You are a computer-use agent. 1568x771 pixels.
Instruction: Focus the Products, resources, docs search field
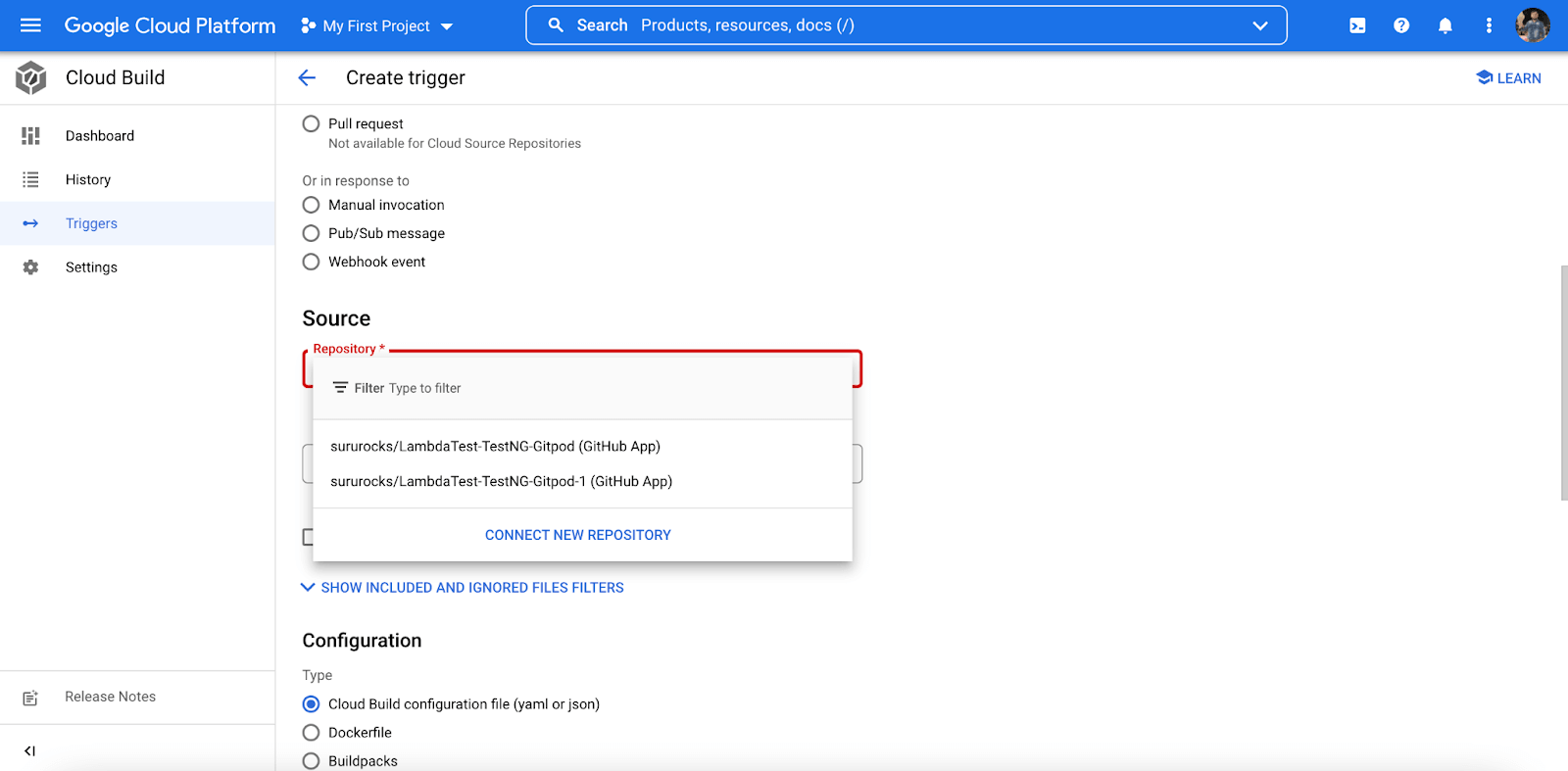point(906,25)
